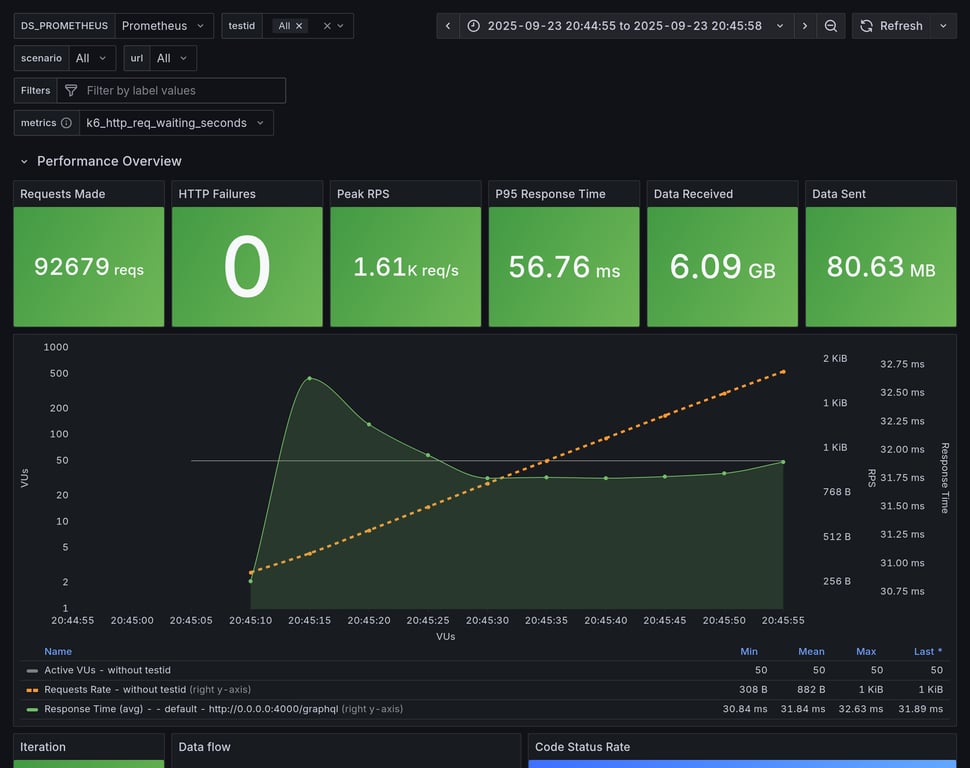
Task: Open the time range picker dropdown
Action: point(627,26)
